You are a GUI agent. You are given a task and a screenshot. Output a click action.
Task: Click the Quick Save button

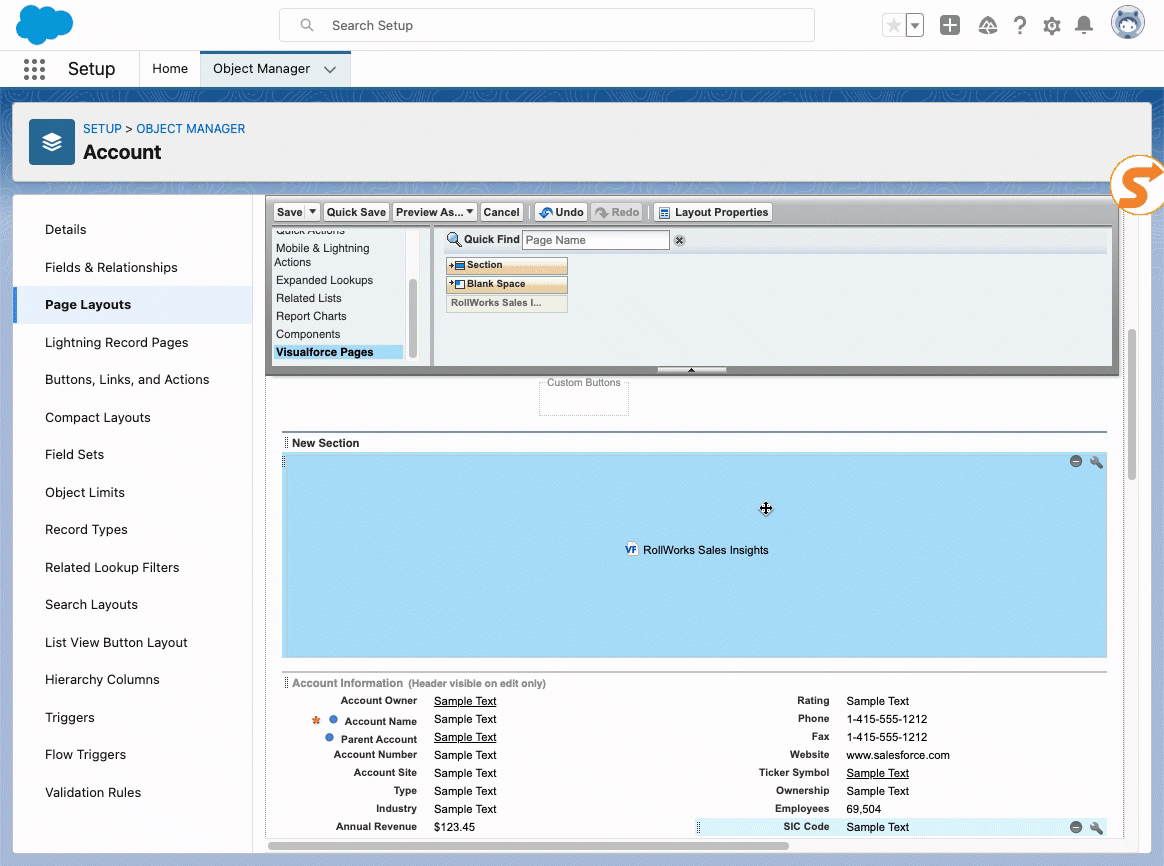(x=356, y=212)
